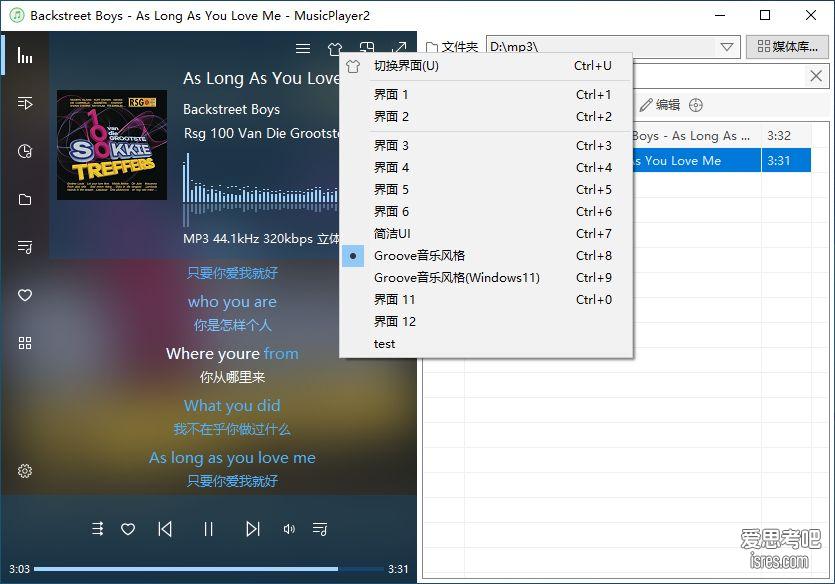Open the volume speaker control

tap(289, 529)
